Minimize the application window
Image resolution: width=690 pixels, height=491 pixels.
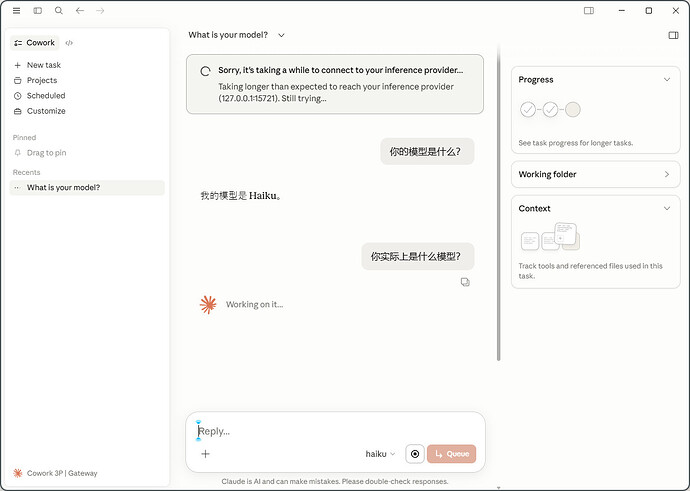pos(621,11)
